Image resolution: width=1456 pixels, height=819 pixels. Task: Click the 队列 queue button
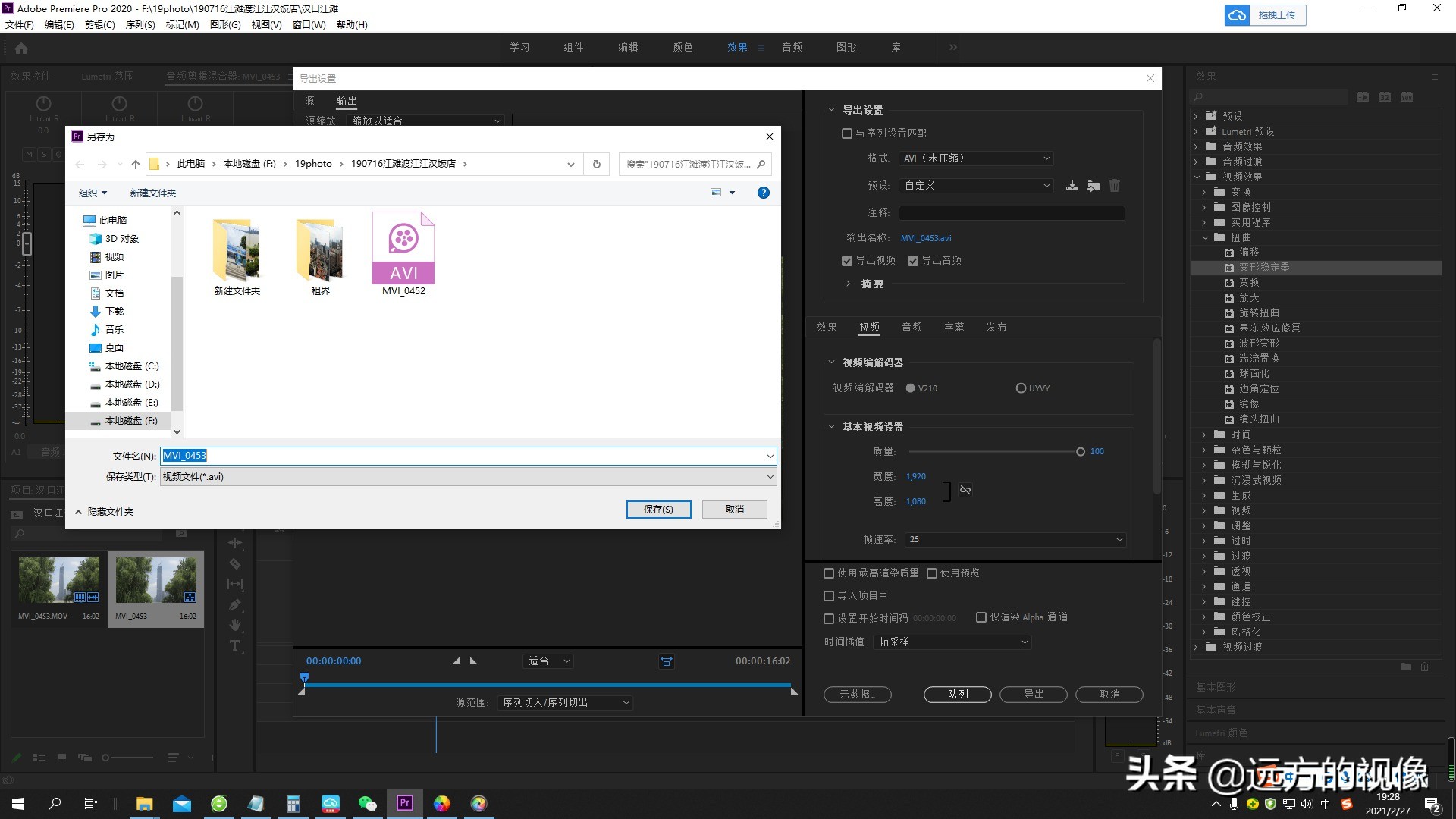coord(957,695)
